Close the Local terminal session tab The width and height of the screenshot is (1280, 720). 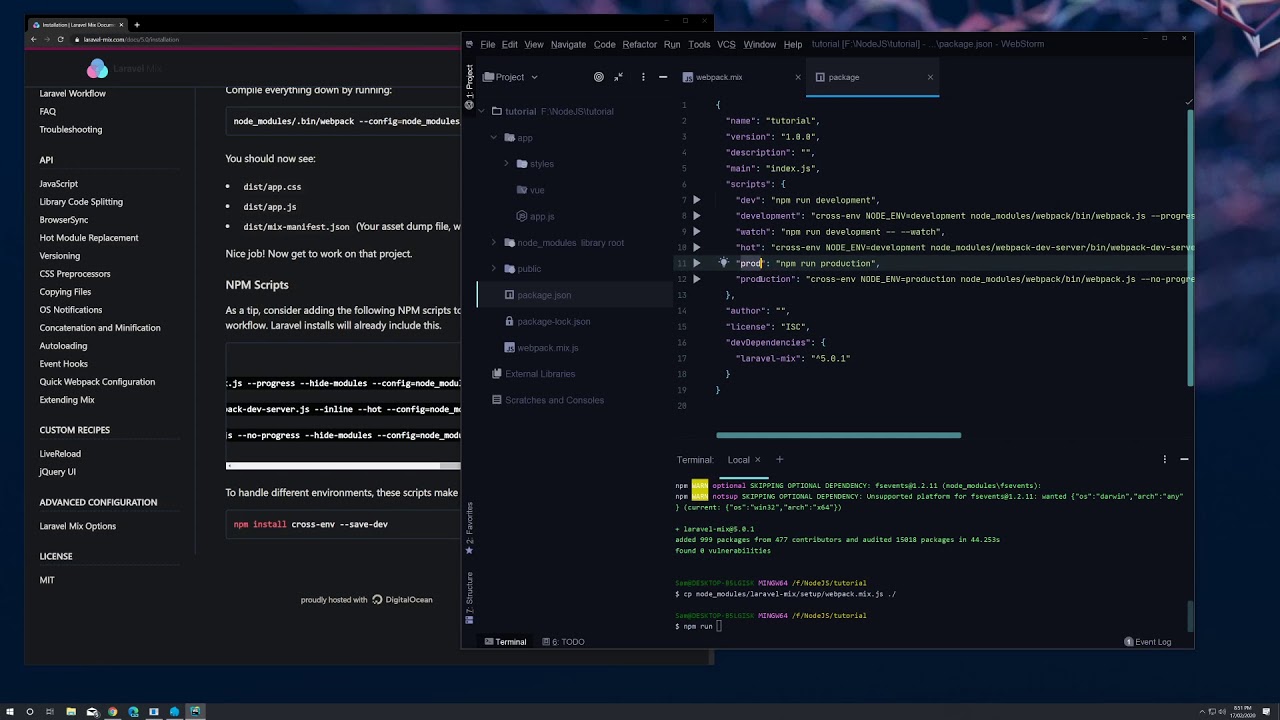tap(757, 460)
